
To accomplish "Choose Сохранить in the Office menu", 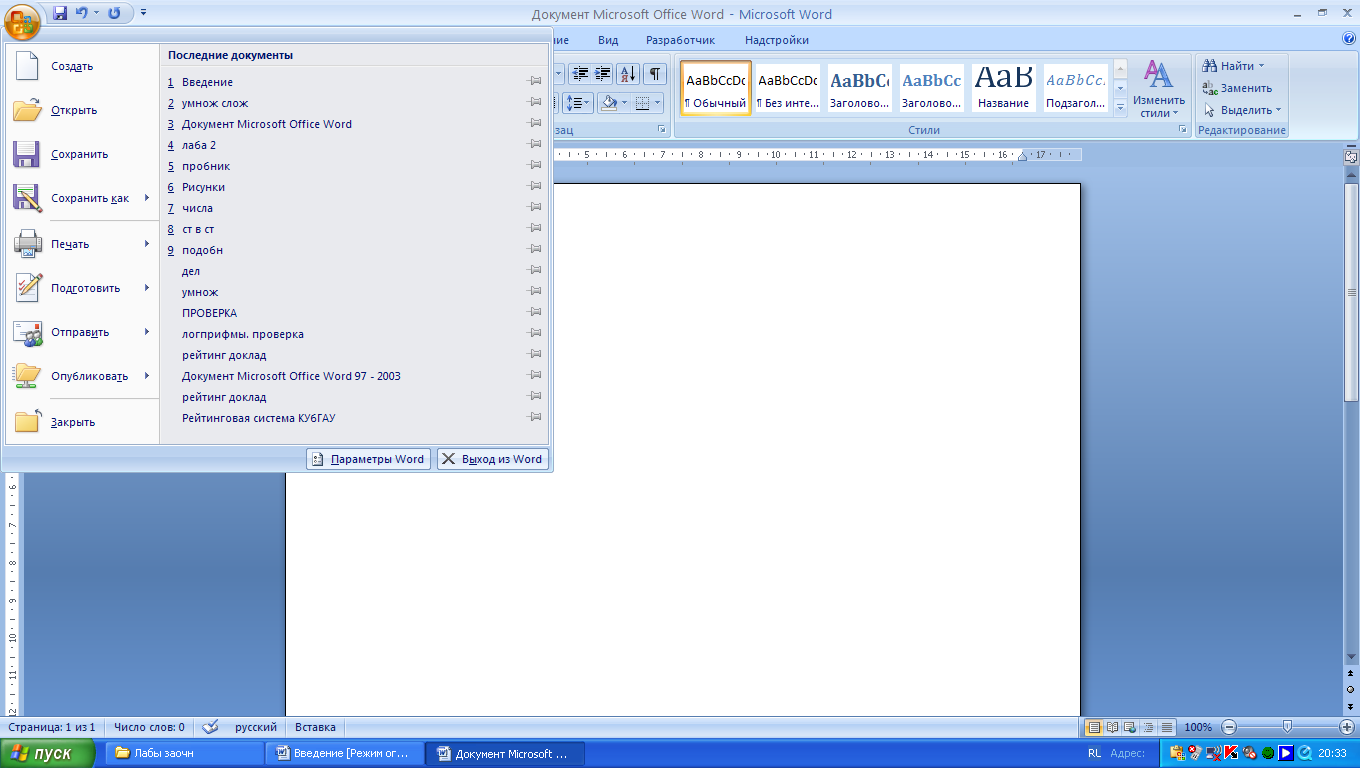I will pyautogui.click(x=82, y=154).
